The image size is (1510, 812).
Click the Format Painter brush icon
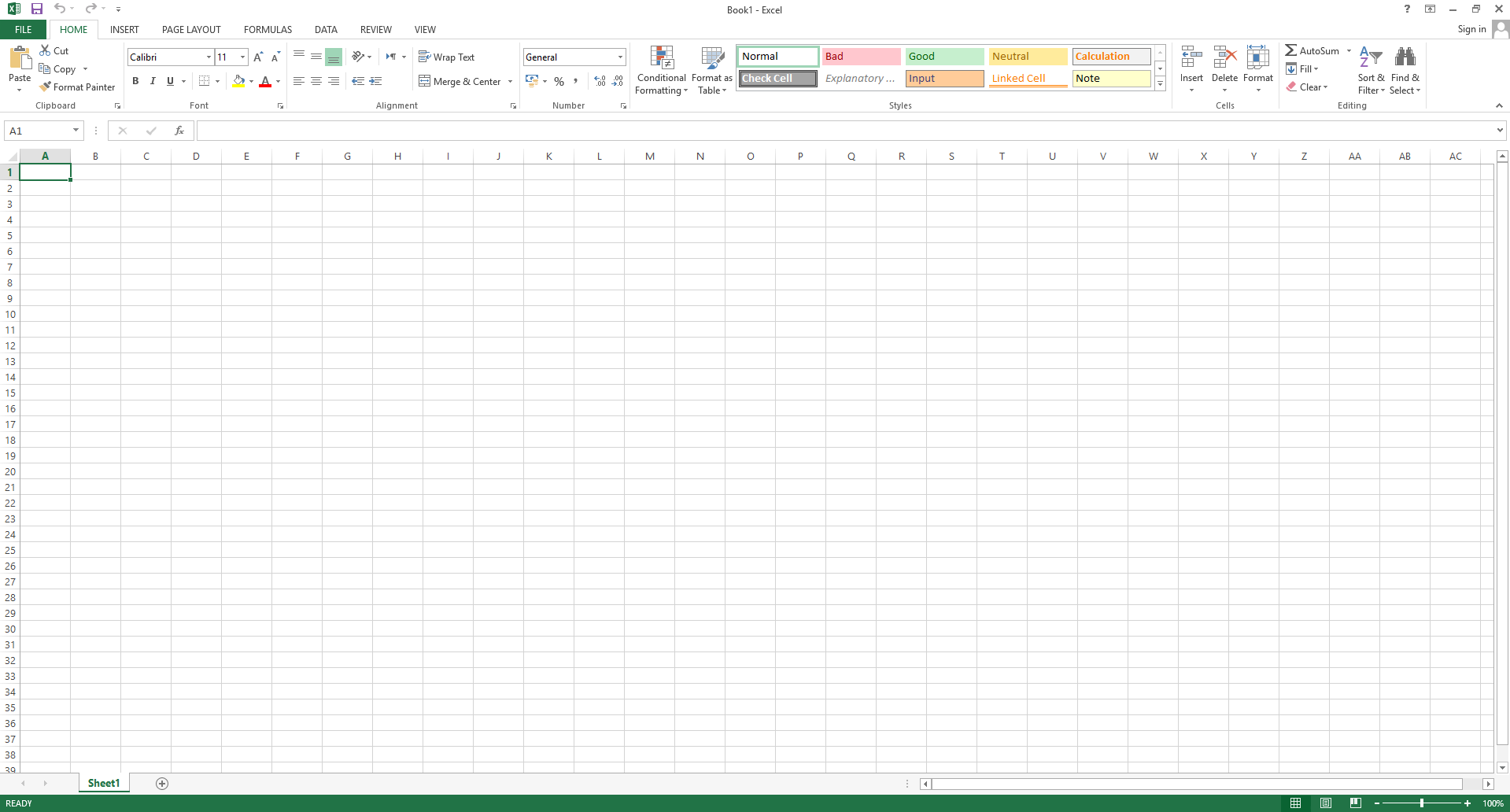(x=46, y=87)
